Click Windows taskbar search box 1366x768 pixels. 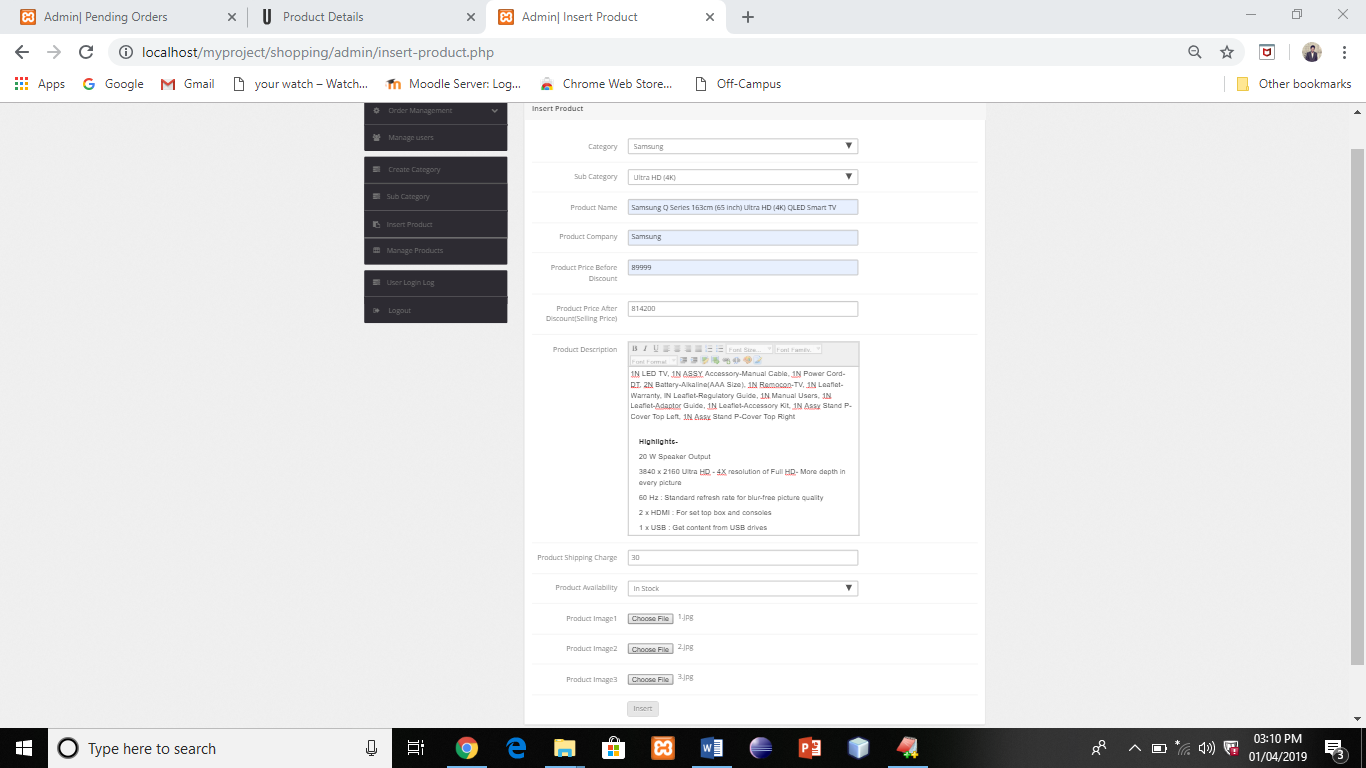point(220,748)
